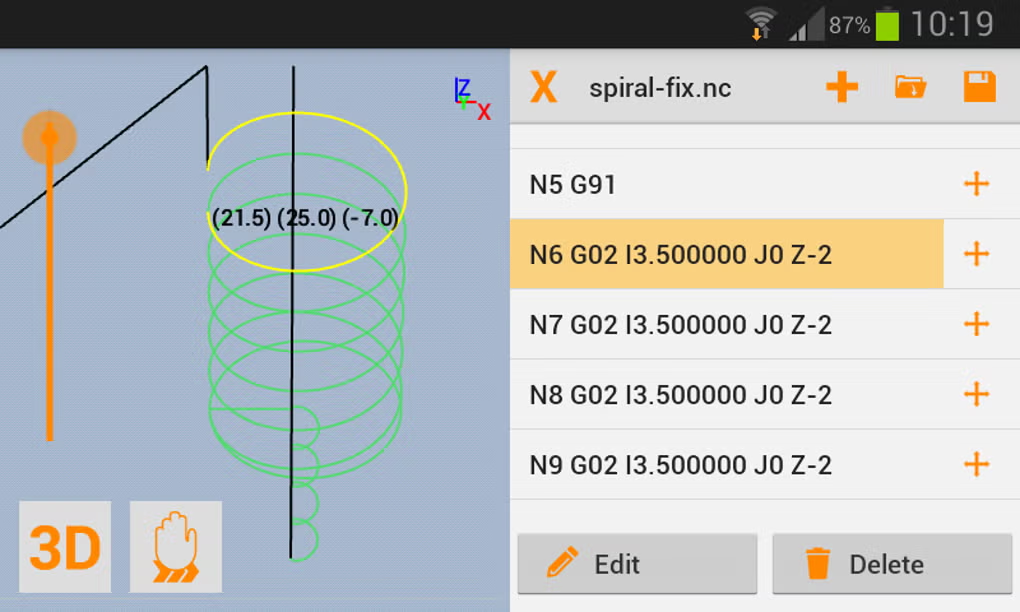Tap the Wi-Fi icon in the status bar
1020x612 pixels.
click(x=759, y=20)
